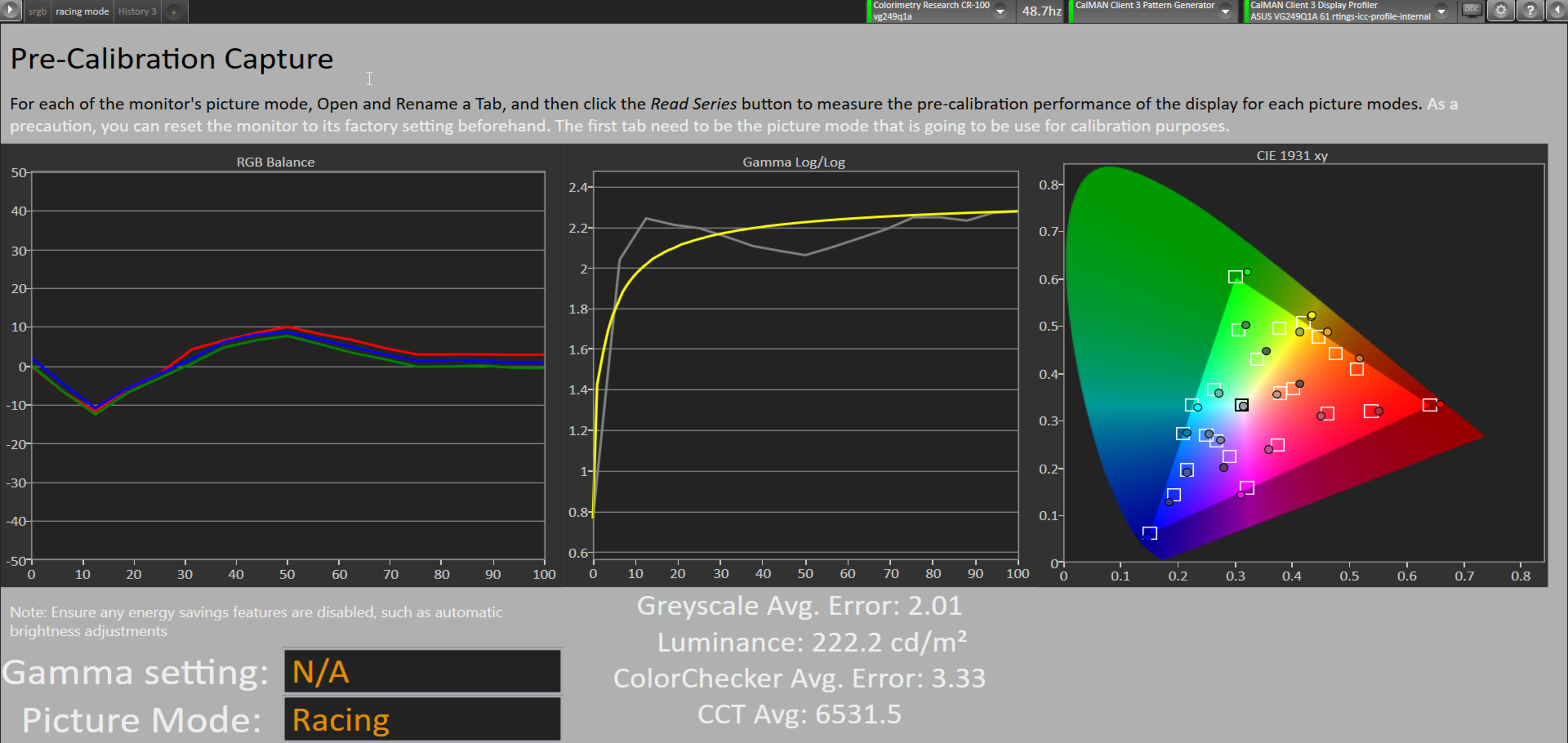This screenshot has width=1568, height=743.
Task: Click the green primary target square in CIE chart
Action: point(1235,277)
